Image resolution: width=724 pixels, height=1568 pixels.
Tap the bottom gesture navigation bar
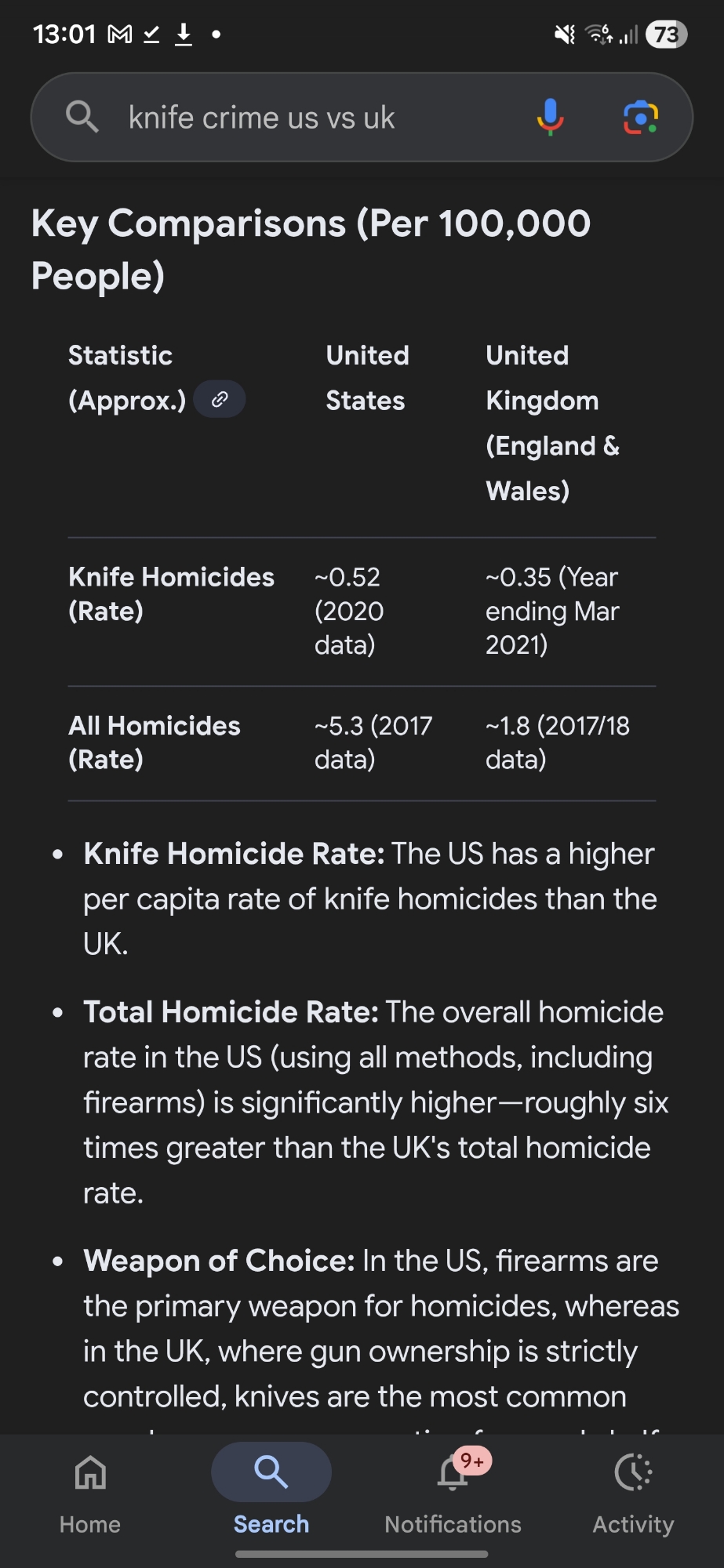[362, 1554]
